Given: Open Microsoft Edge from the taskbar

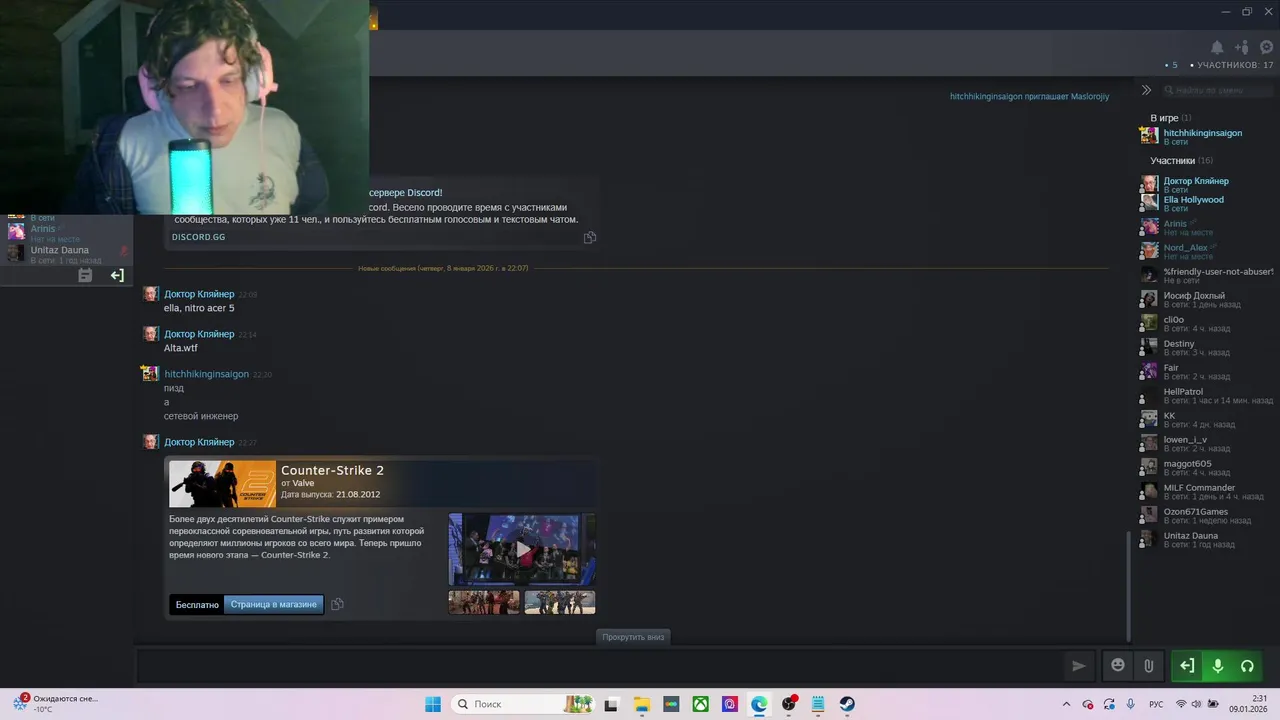Looking at the screenshot, I should [760, 704].
